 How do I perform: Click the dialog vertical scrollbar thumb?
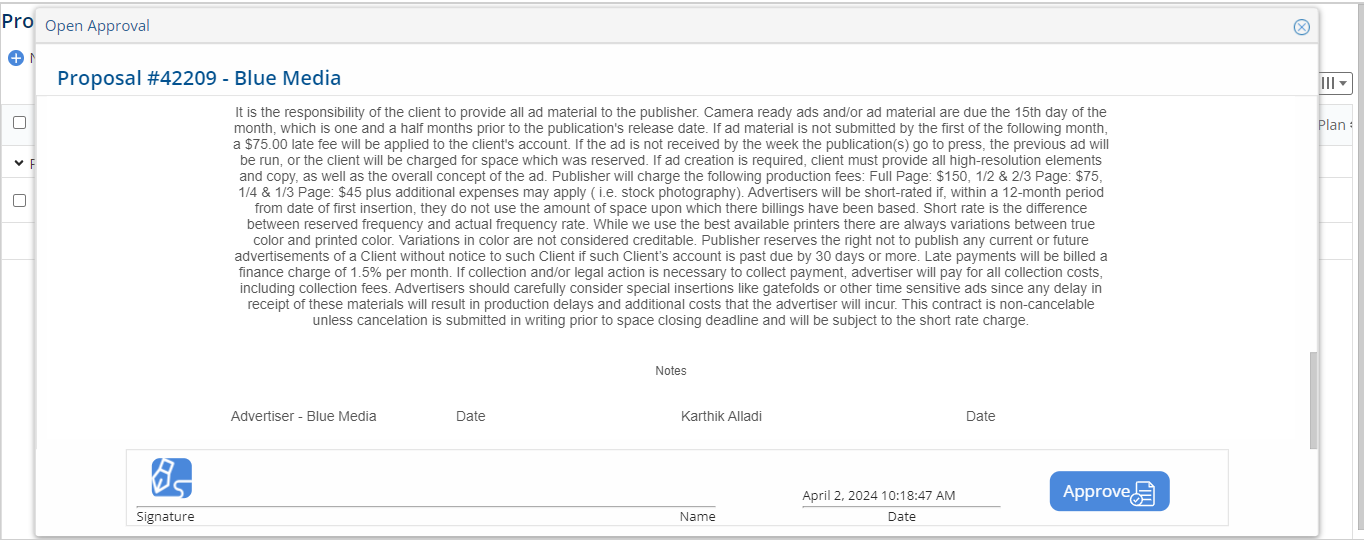[1313, 400]
